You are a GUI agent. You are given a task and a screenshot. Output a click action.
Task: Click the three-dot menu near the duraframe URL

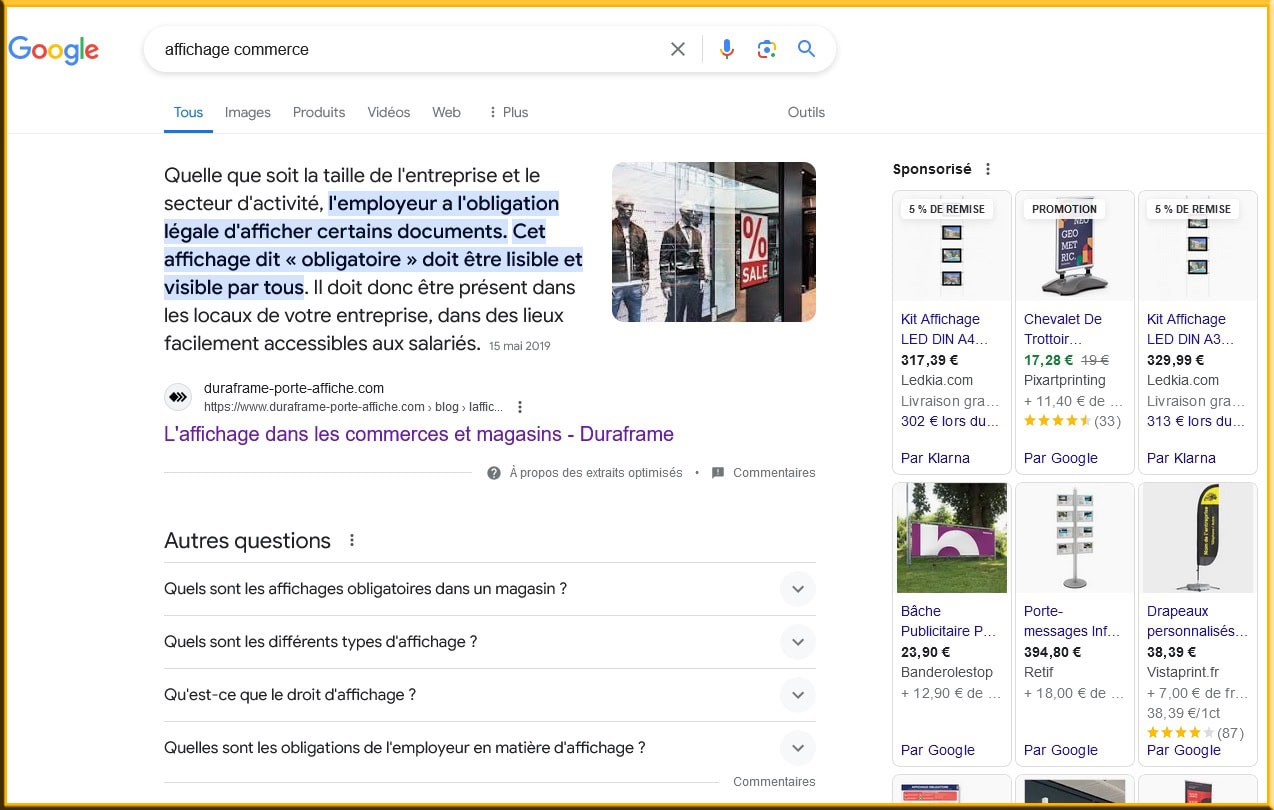[x=519, y=406]
